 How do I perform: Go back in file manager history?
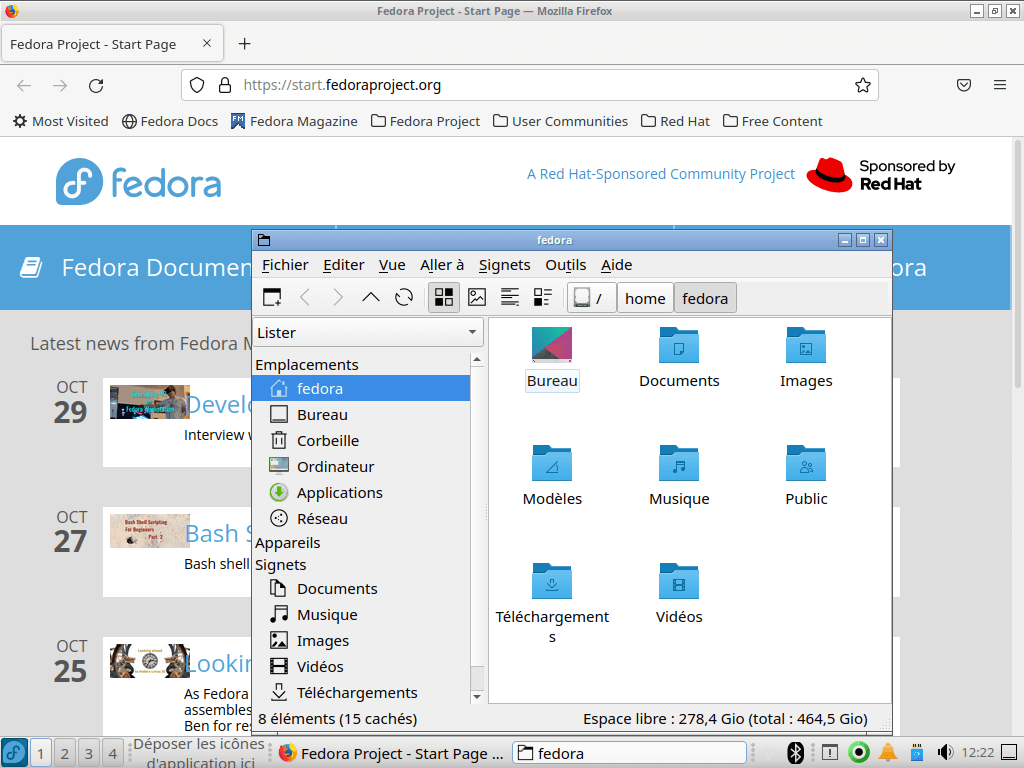(305, 298)
